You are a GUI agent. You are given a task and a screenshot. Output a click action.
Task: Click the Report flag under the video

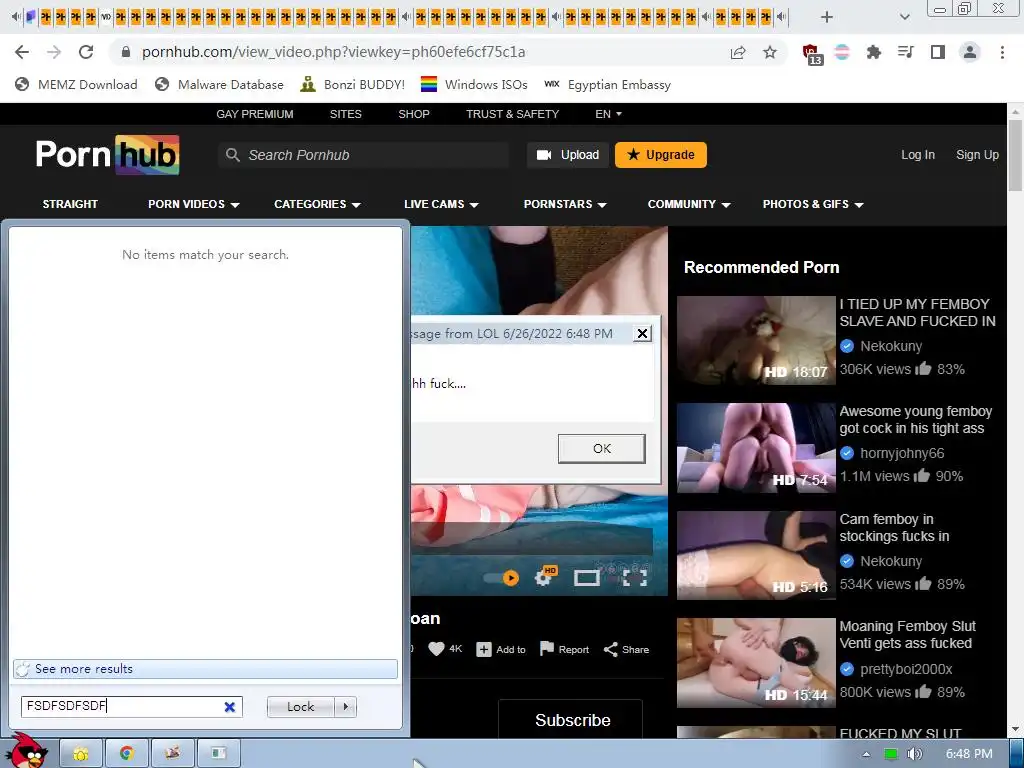(564, 649)
